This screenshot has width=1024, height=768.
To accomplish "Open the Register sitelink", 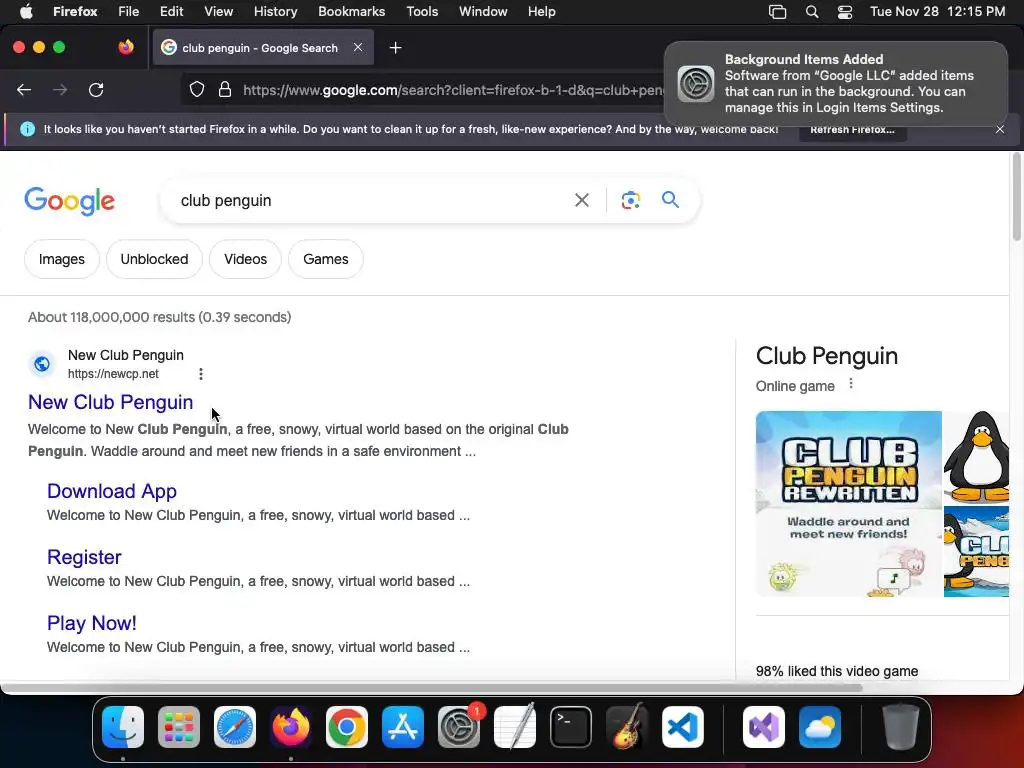I will pyautogui.click(x=84, y=557).
